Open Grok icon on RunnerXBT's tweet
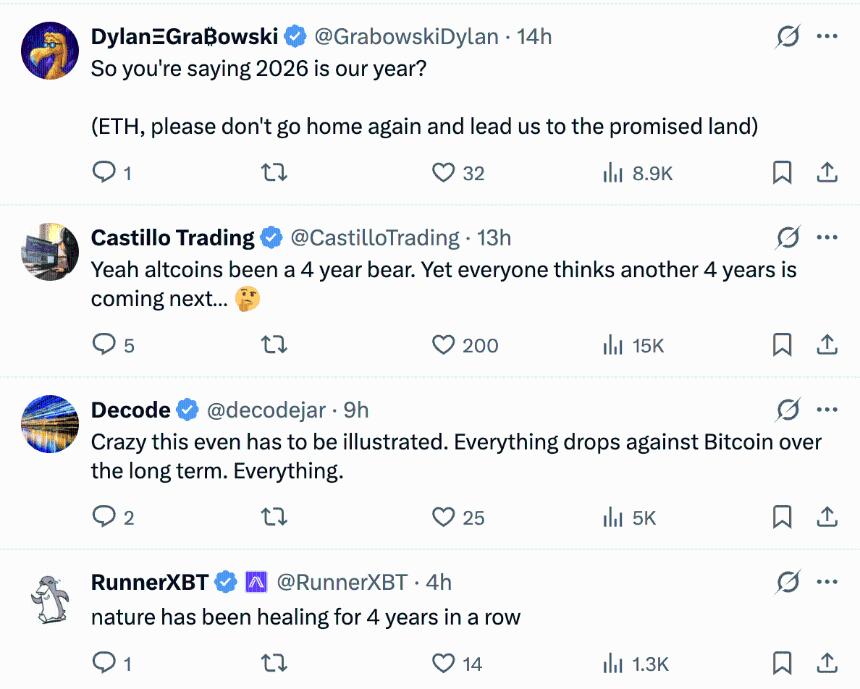 [788, 582]
